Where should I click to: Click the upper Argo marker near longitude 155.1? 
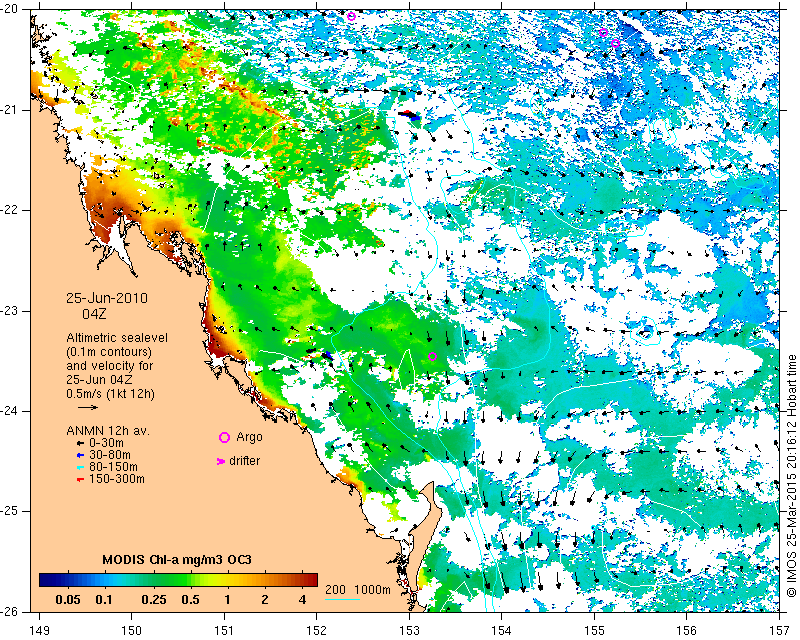pyautogui.click(x=604, y=33)
